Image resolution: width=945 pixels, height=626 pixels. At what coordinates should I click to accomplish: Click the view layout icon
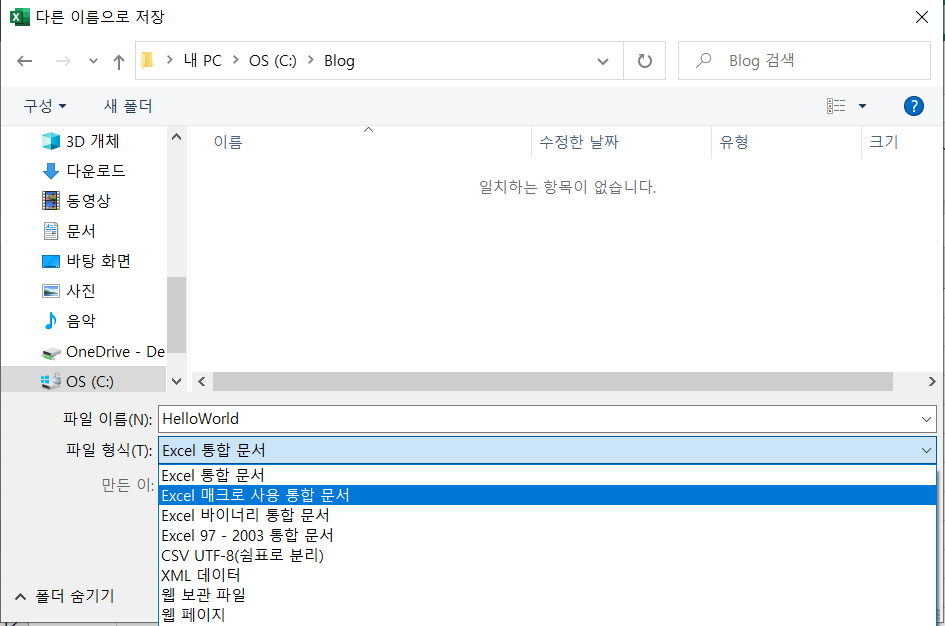[835, 106]
